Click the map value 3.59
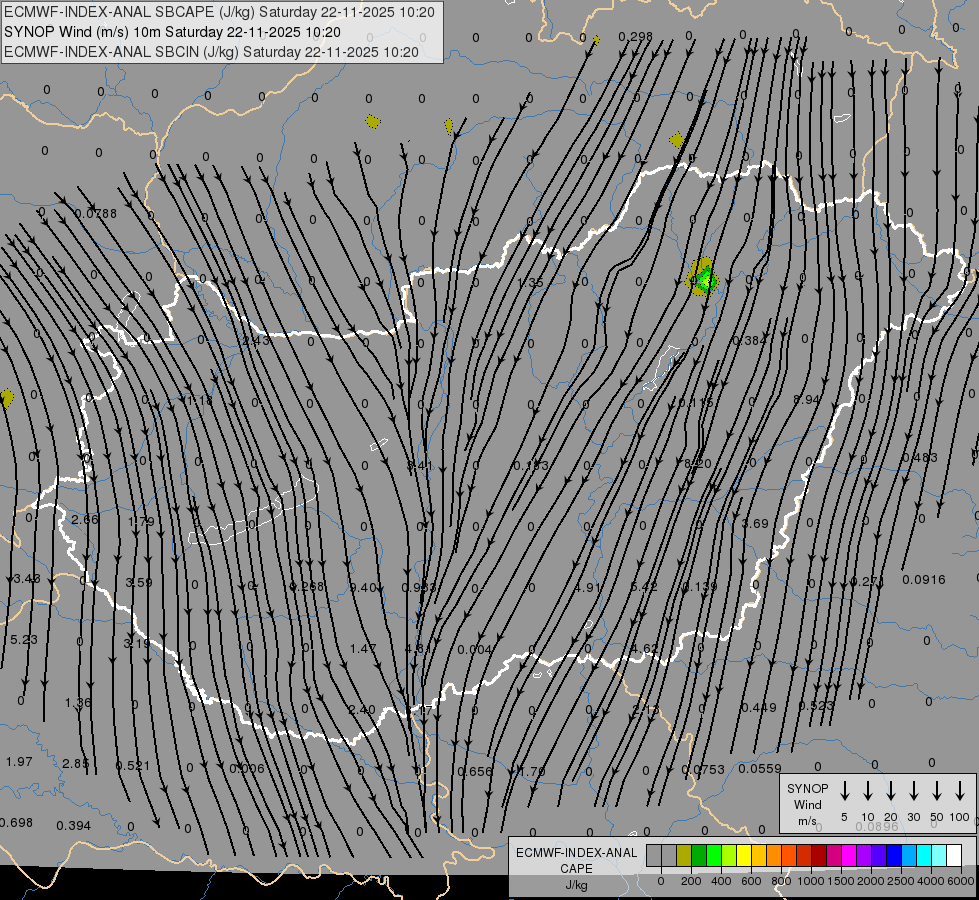Screen dimensions: 979x900 click(139, 582)
